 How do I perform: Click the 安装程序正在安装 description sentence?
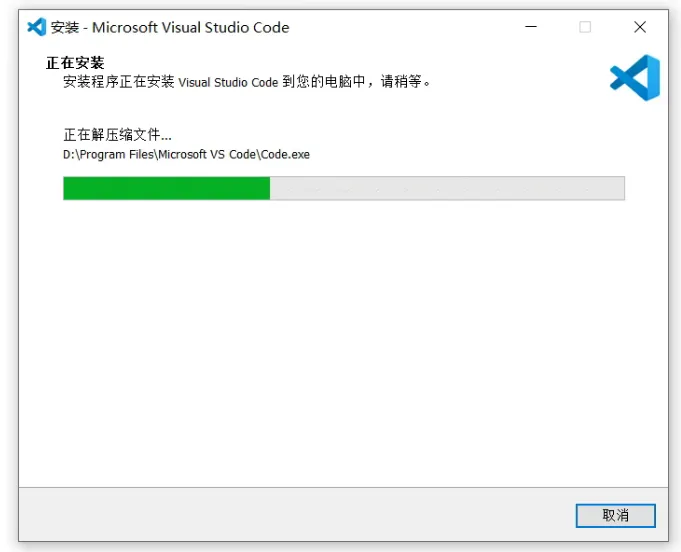pyautogui.click(x=247, y=81)
